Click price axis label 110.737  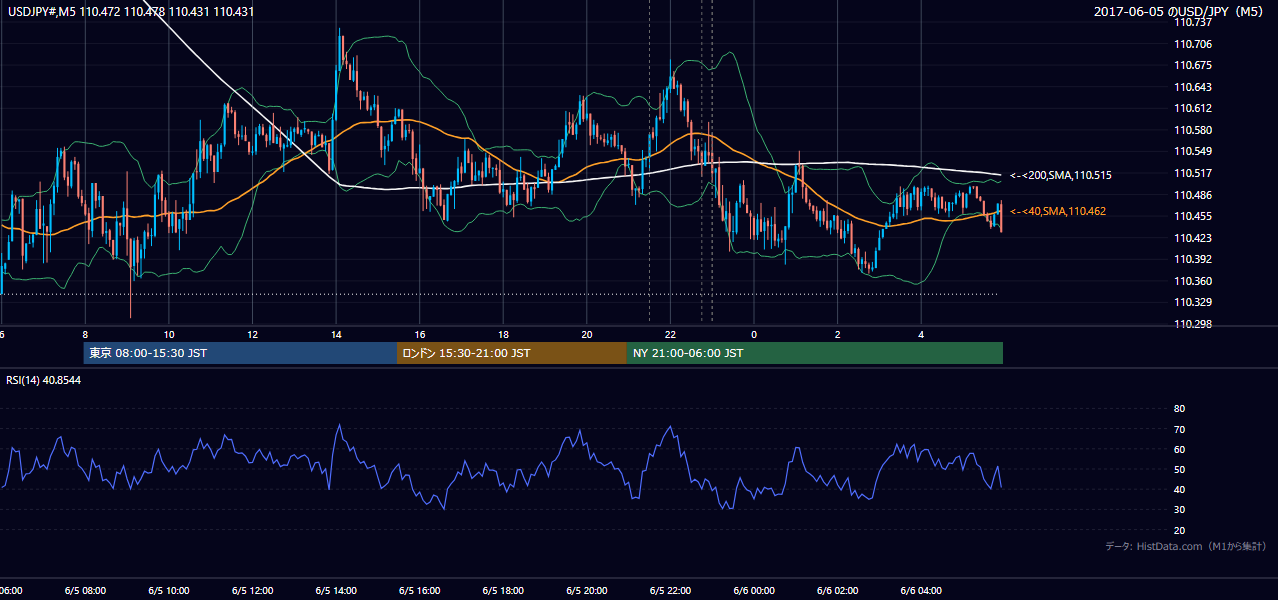(1195, 22)
